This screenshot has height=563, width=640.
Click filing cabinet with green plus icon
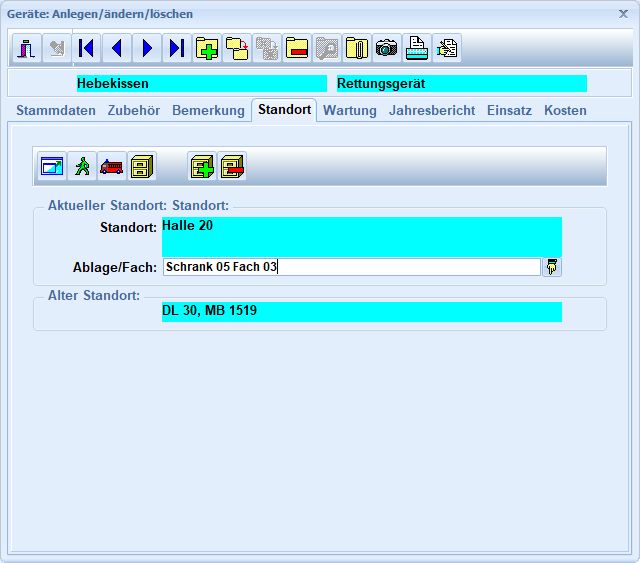tap(202, 166)
